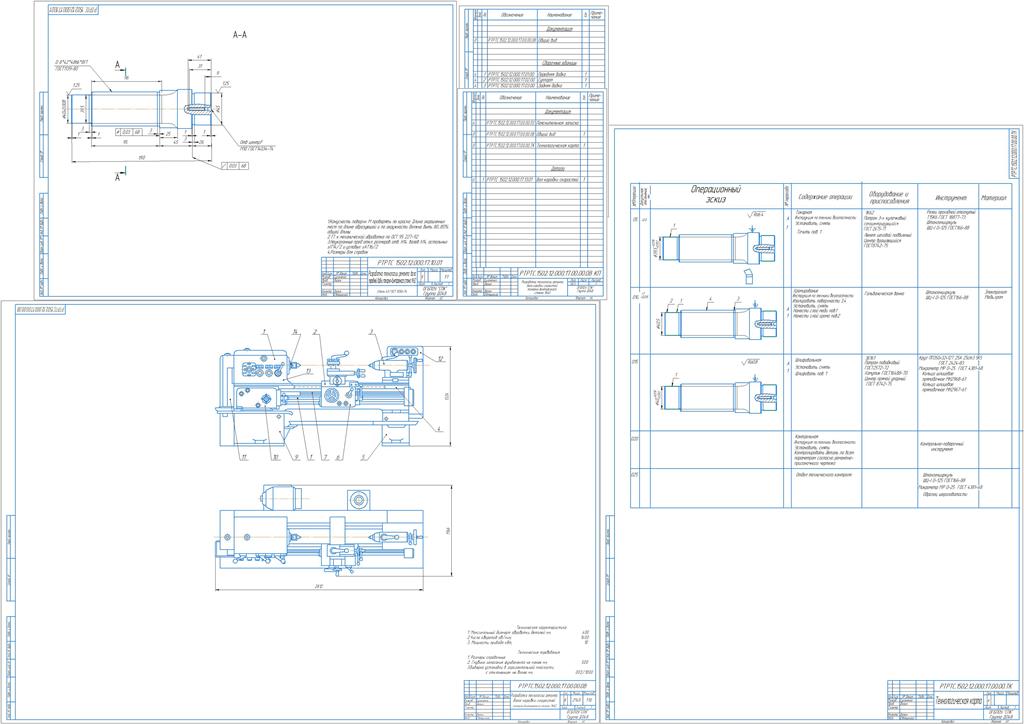
Task: Click the rotated designation stamp on detail sheet
Action: [74, 10]
